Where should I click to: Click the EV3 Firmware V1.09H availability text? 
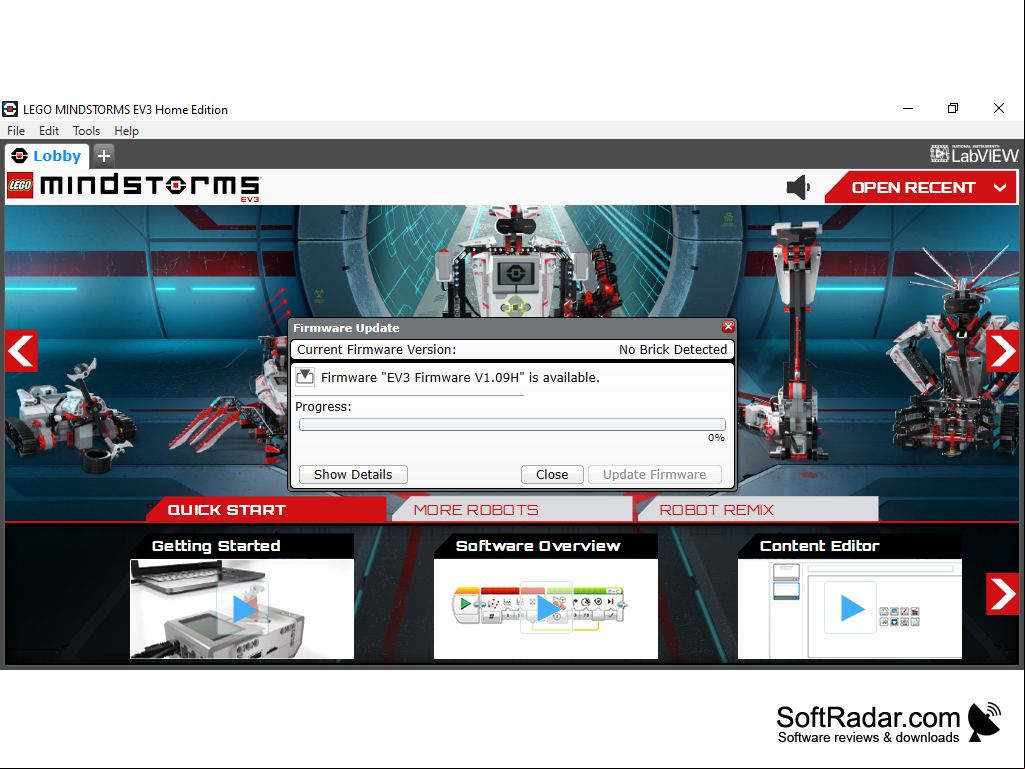(x=460, y=377)
